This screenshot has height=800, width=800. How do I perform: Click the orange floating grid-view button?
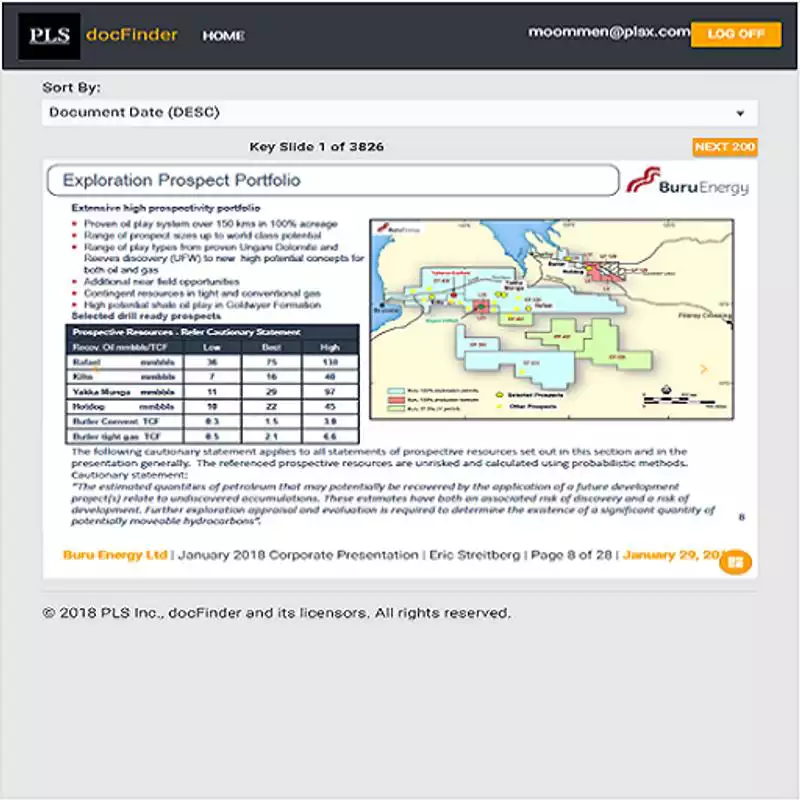(x=735, y=562)
